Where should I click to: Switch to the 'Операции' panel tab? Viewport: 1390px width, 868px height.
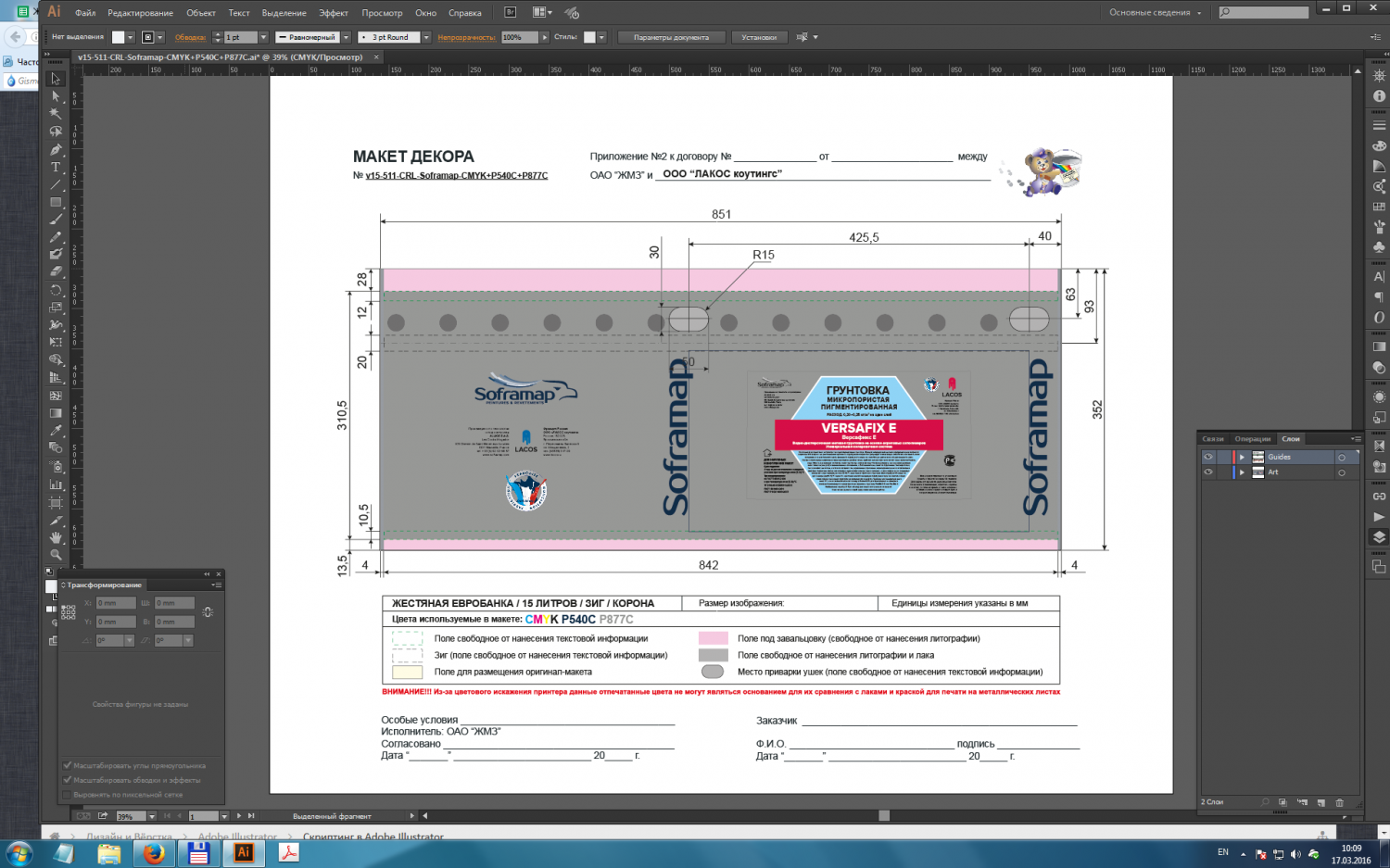(x=1253, y=439)
